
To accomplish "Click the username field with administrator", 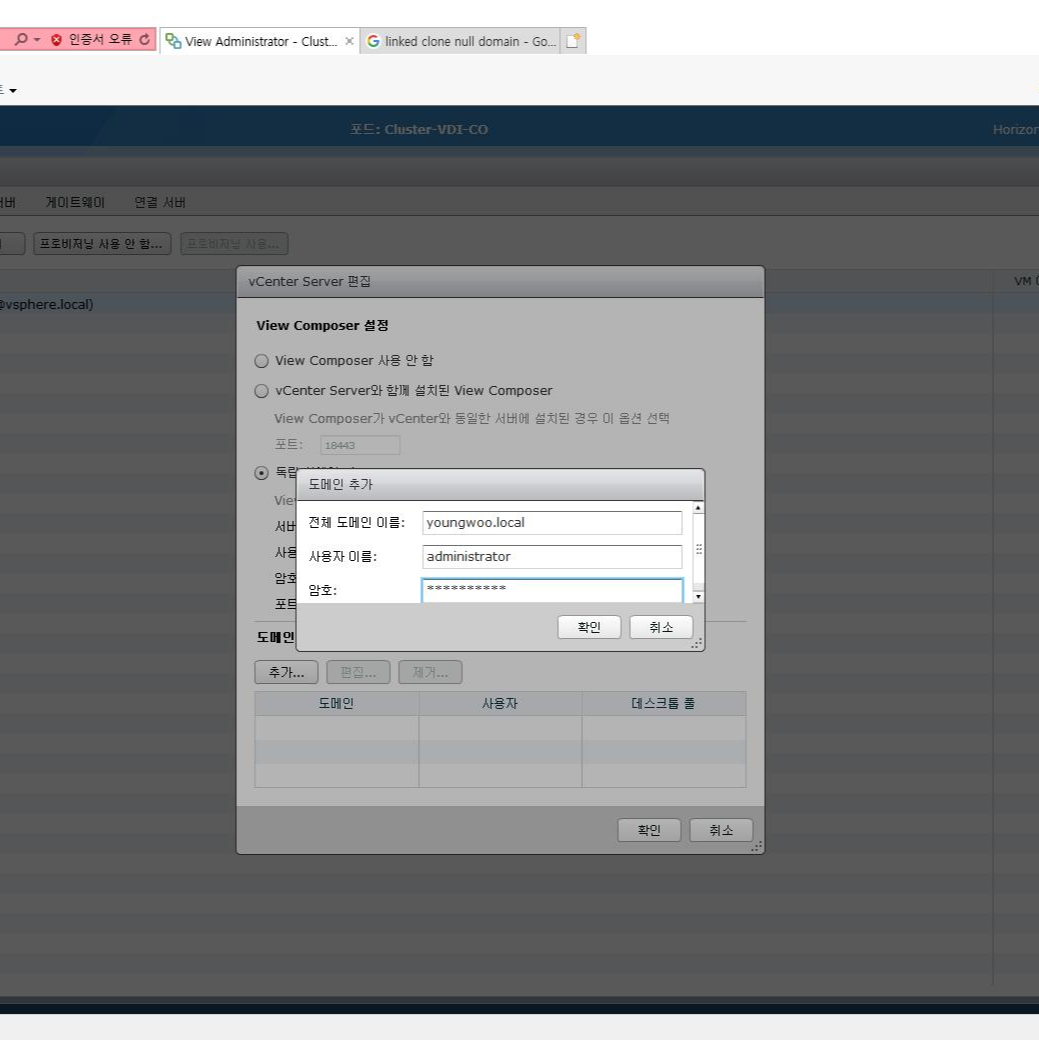I will pyautogui.click(x=552, y=556).
